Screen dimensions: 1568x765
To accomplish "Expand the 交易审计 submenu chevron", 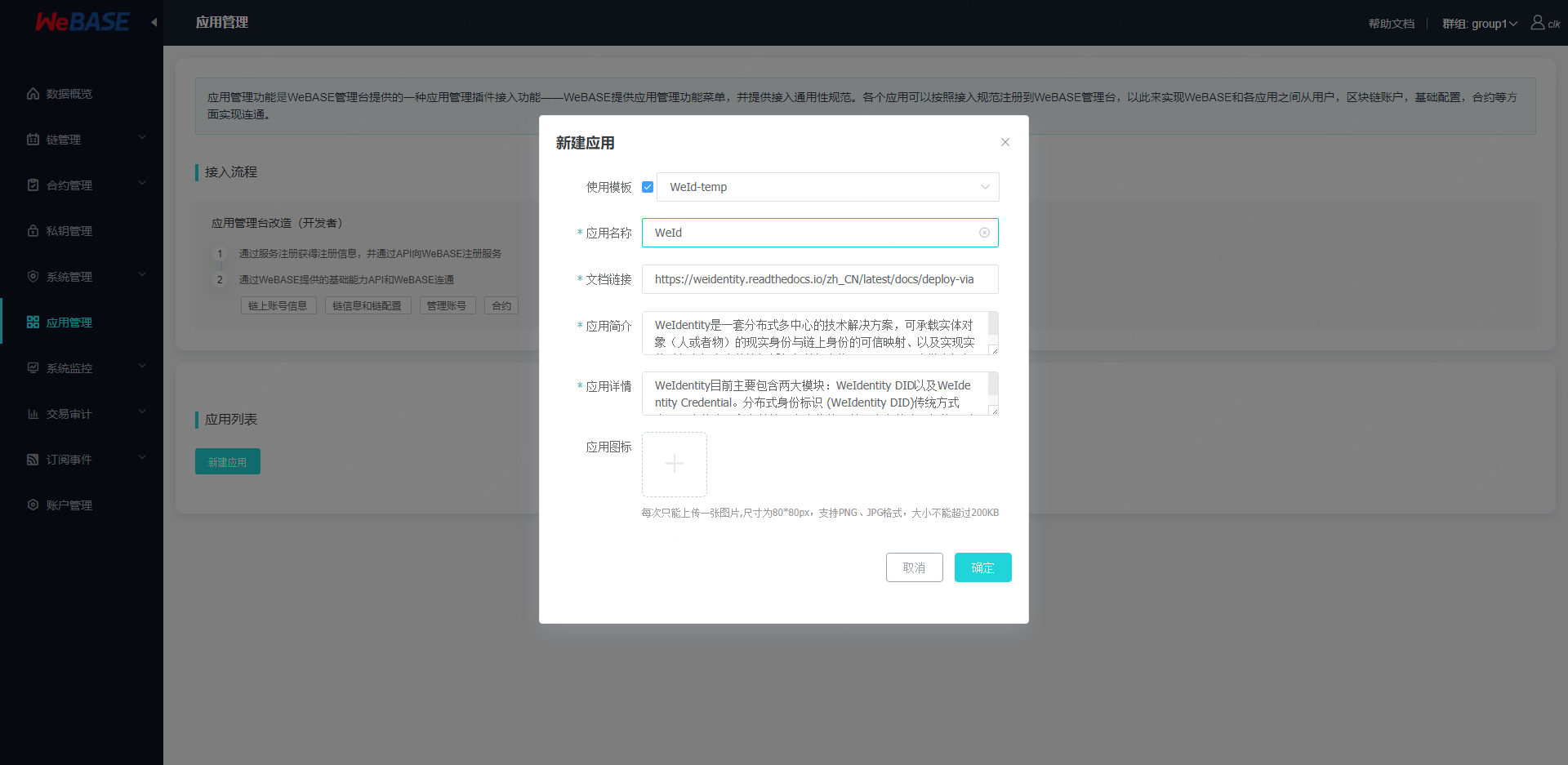I will point(142,411).
